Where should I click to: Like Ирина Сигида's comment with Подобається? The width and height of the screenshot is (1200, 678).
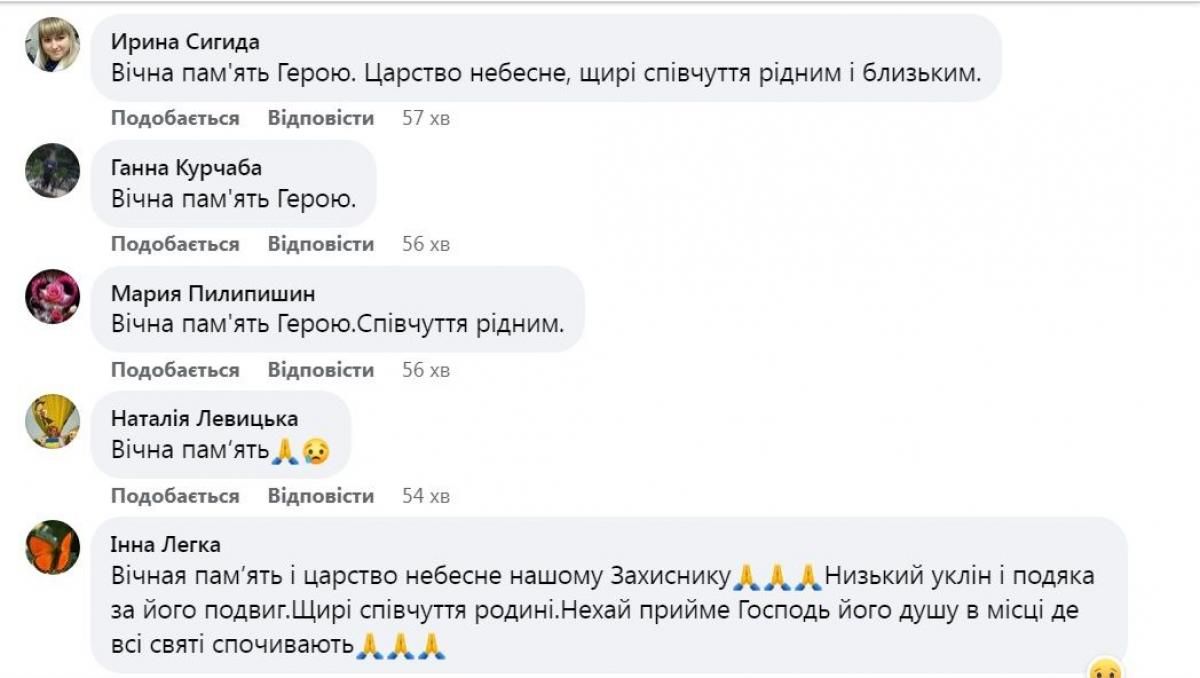pos(175,118)
